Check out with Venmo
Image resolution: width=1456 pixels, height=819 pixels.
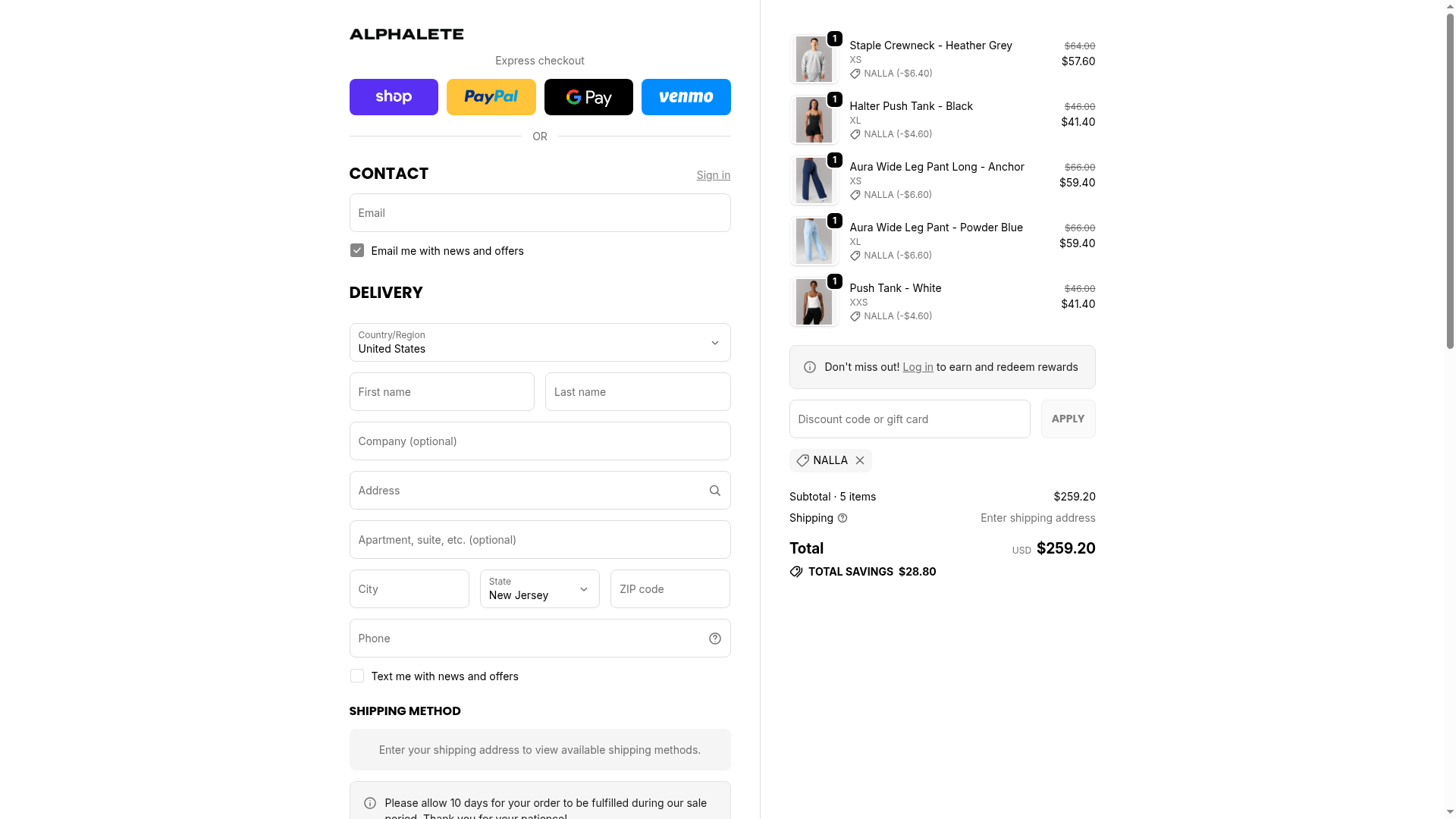point(686,97)
